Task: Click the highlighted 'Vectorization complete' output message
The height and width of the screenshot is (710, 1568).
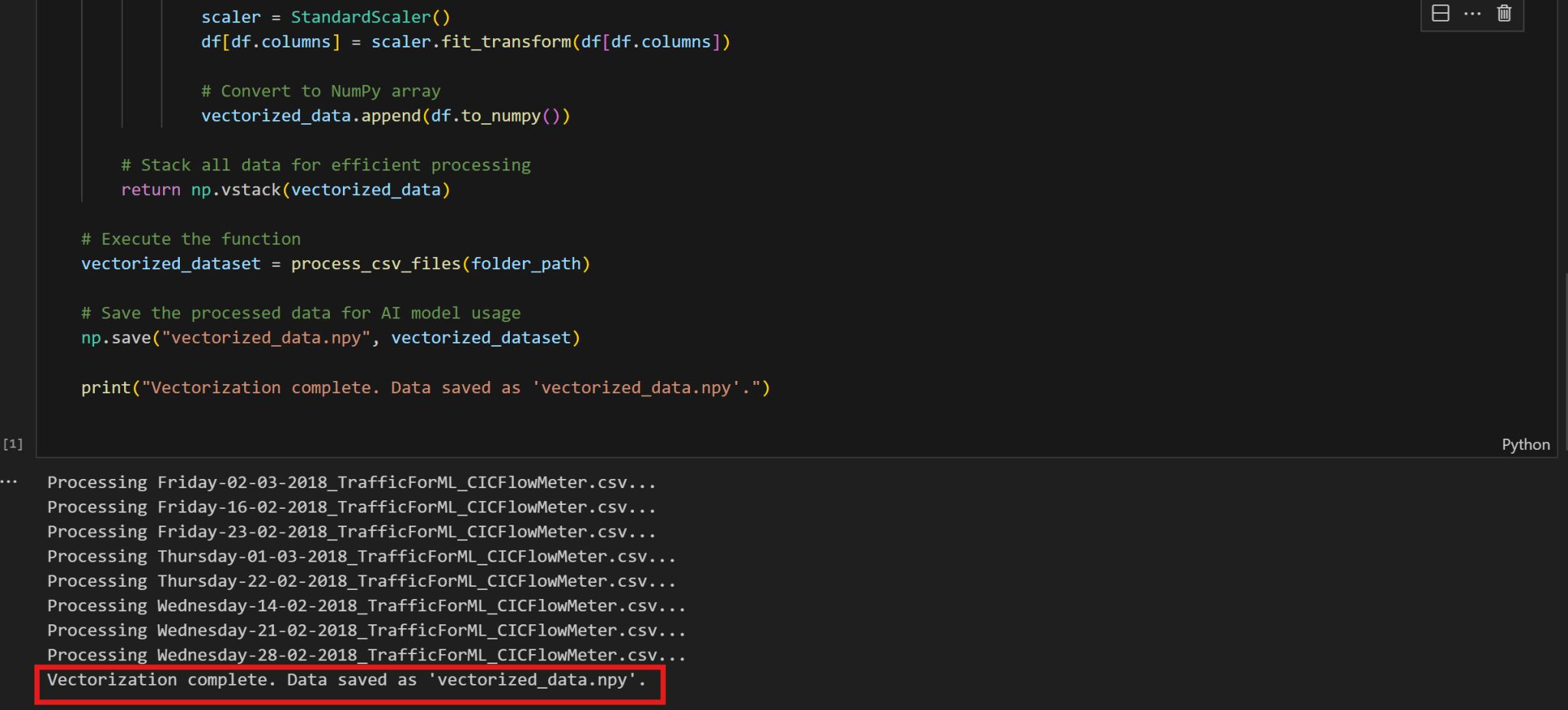Action: (346, 679)
